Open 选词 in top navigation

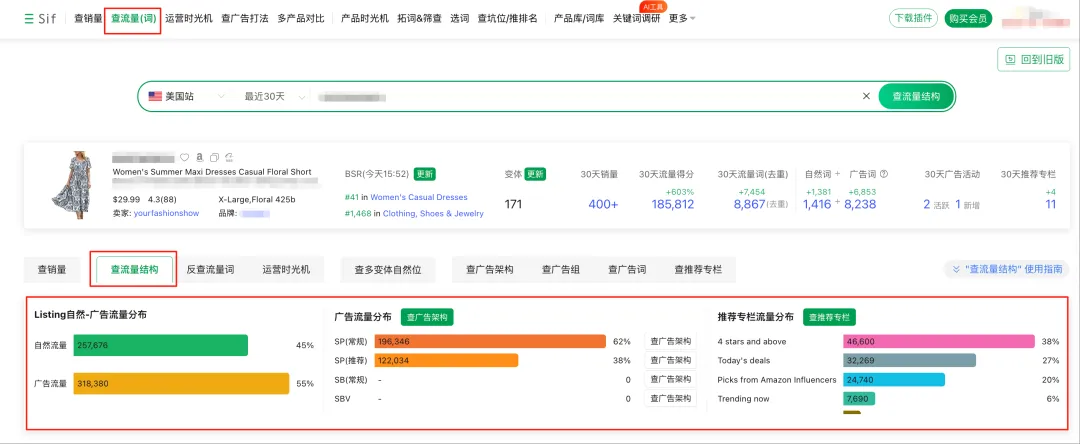[459, 19]
